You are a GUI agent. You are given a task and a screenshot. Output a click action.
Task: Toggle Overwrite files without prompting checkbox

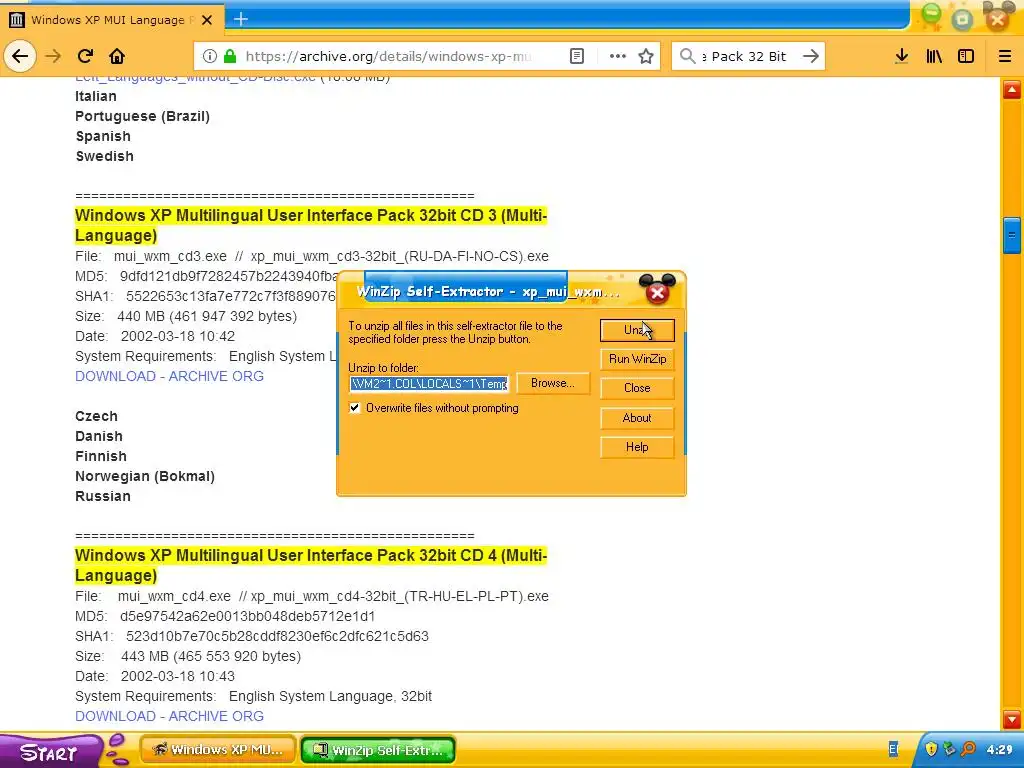pos(355,408)
